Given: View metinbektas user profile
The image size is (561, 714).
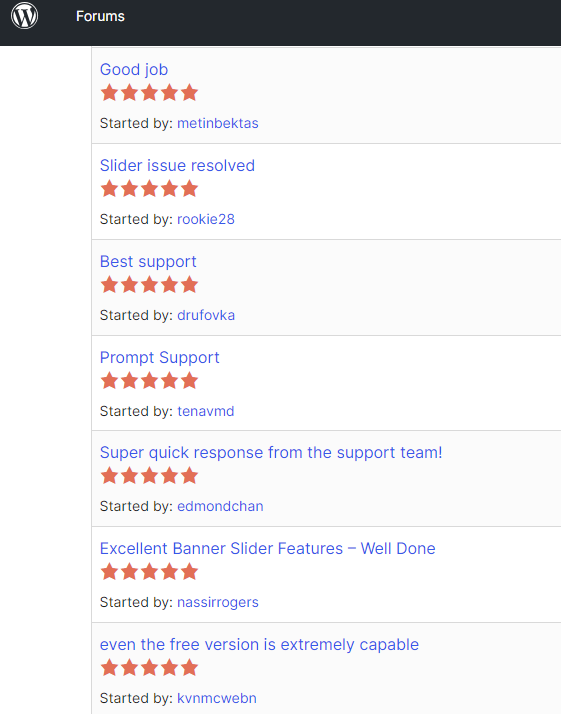Looking at the screenshot, I should pos(218,123).
